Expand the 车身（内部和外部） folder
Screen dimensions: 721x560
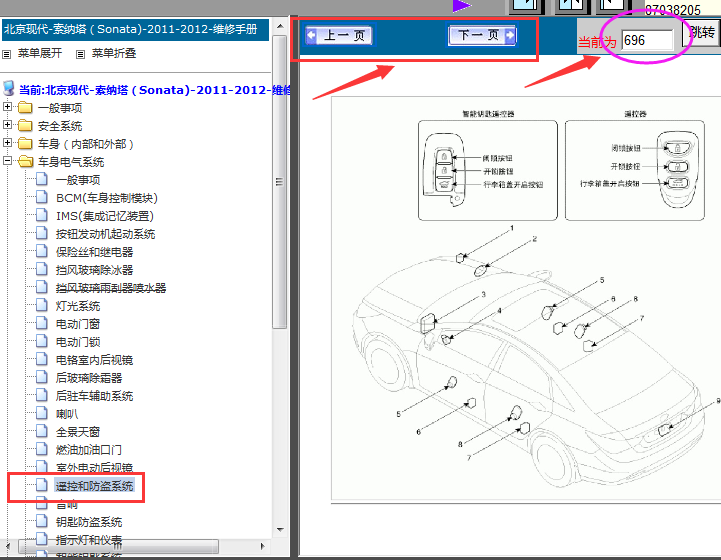(x=7, y=143)
